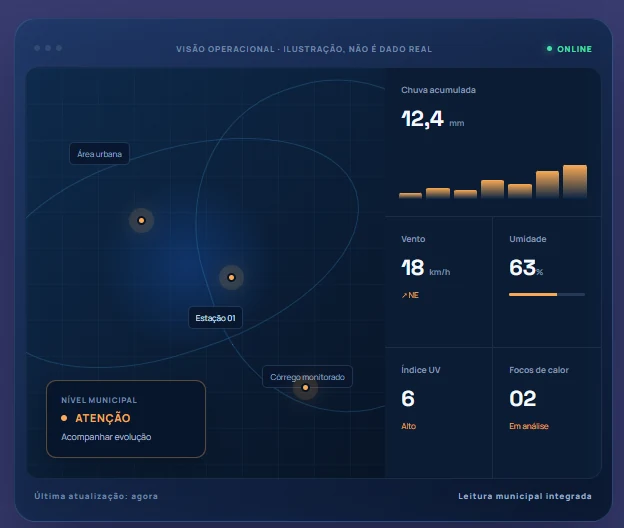Click the Chuva acumulada title

click(x=439, y=90)
